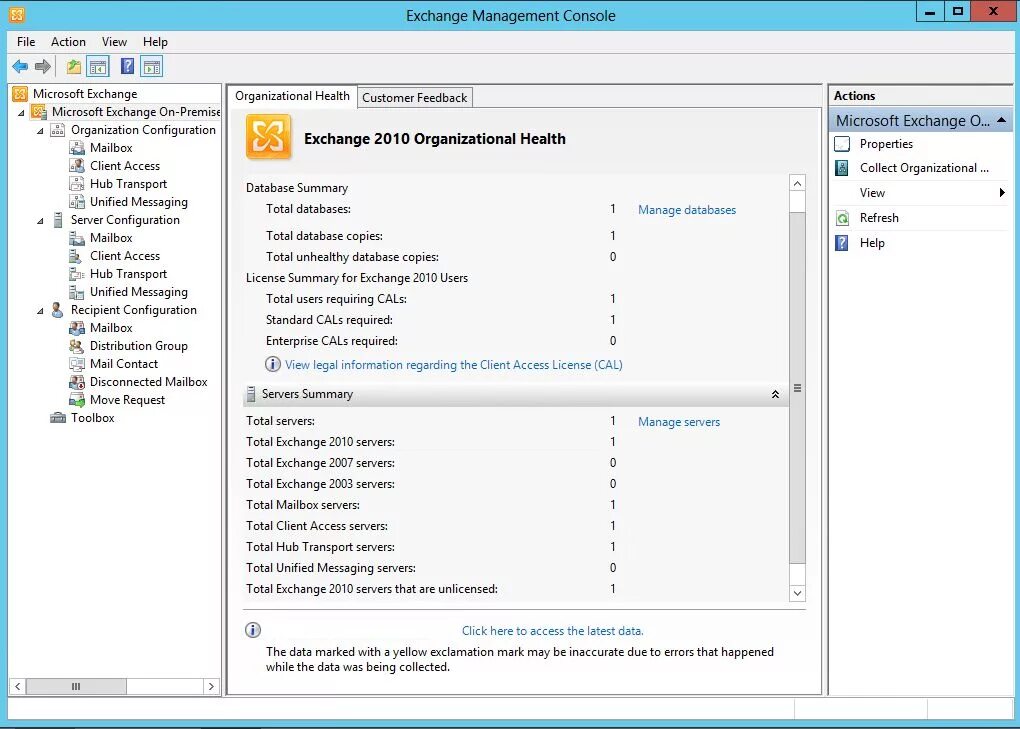Collapse the Recipient Configuration tree node

click(x=40, y=311)
